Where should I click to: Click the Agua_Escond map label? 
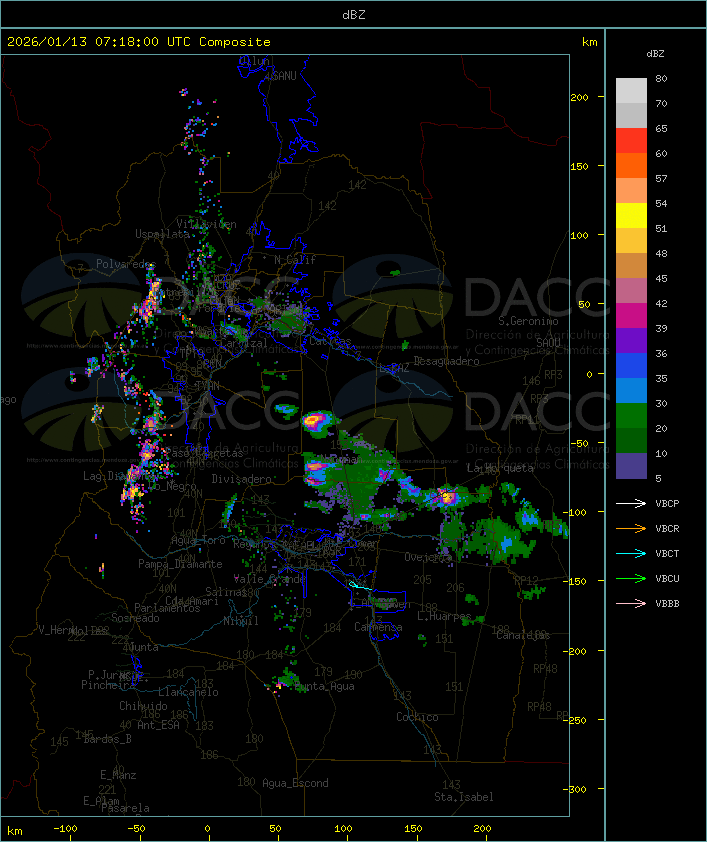pyautogui.click(x=295, y=783)
